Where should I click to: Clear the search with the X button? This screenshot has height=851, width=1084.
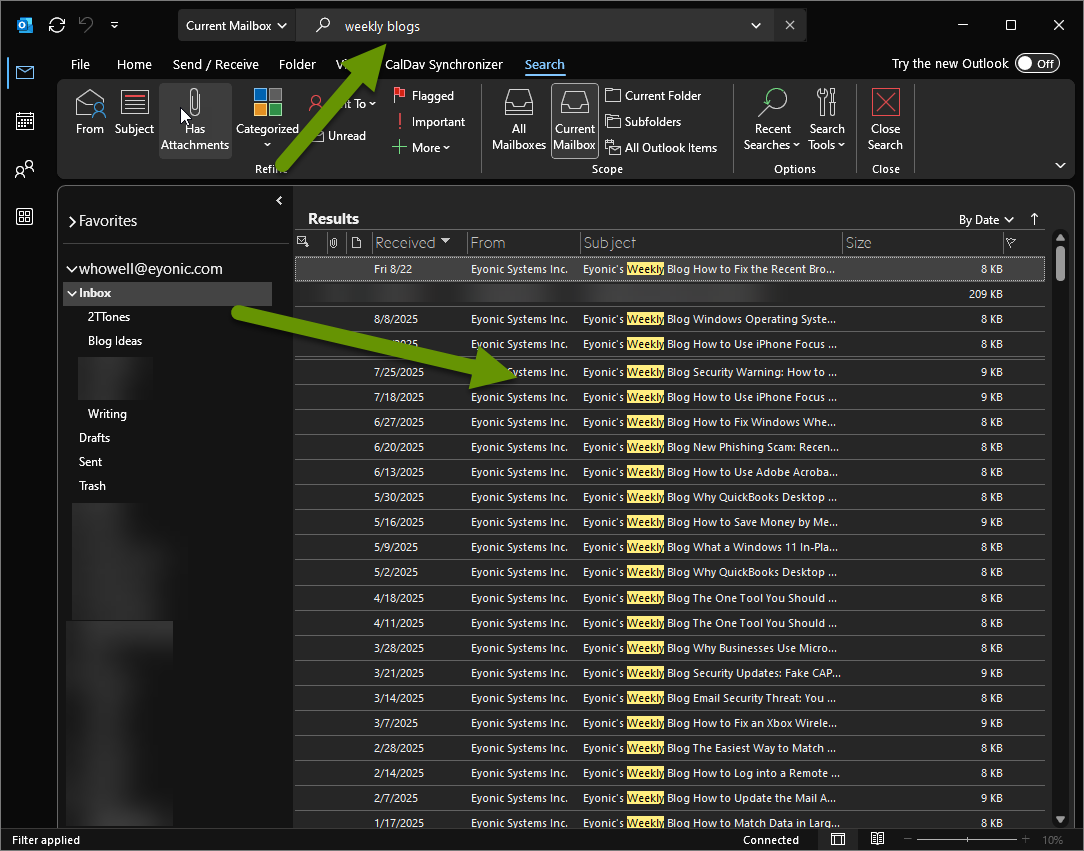tap(789, 26)
